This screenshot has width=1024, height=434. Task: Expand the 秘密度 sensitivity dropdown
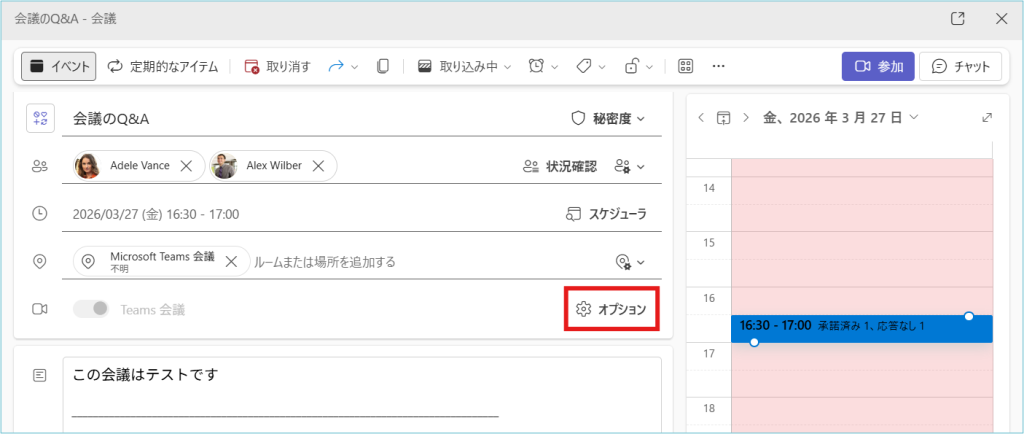[607, 119]
